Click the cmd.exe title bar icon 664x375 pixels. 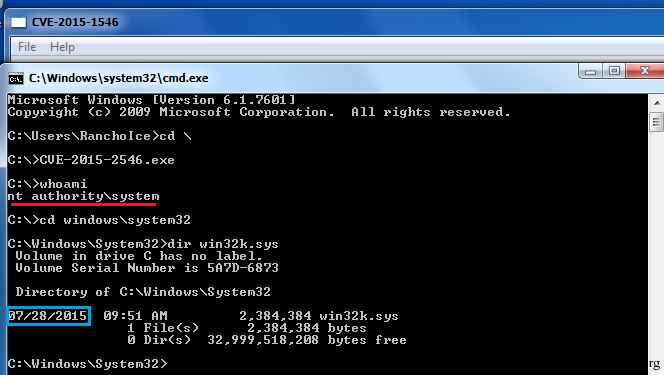[x=16, y=79]
